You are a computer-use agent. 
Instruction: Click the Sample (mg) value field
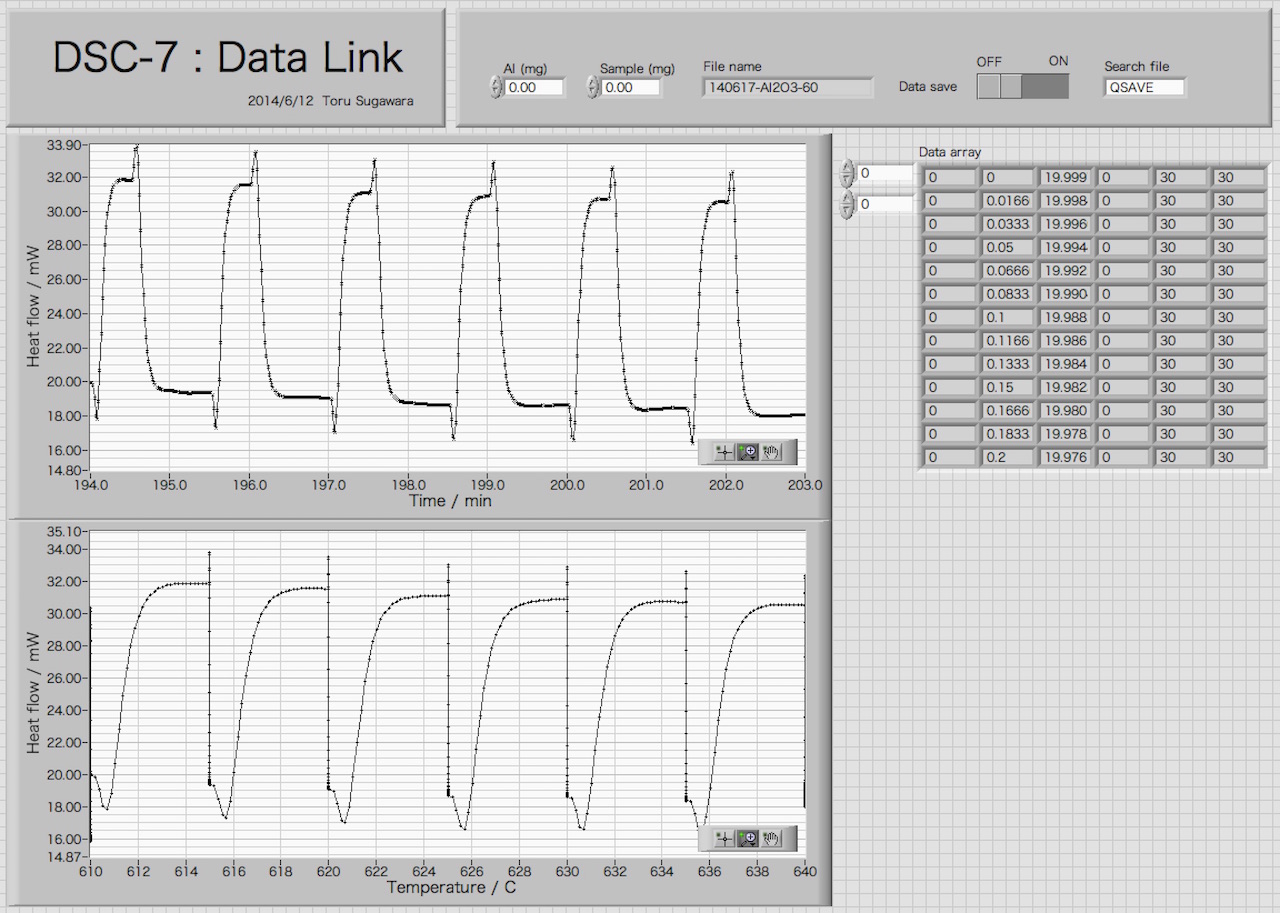[631, 88]
